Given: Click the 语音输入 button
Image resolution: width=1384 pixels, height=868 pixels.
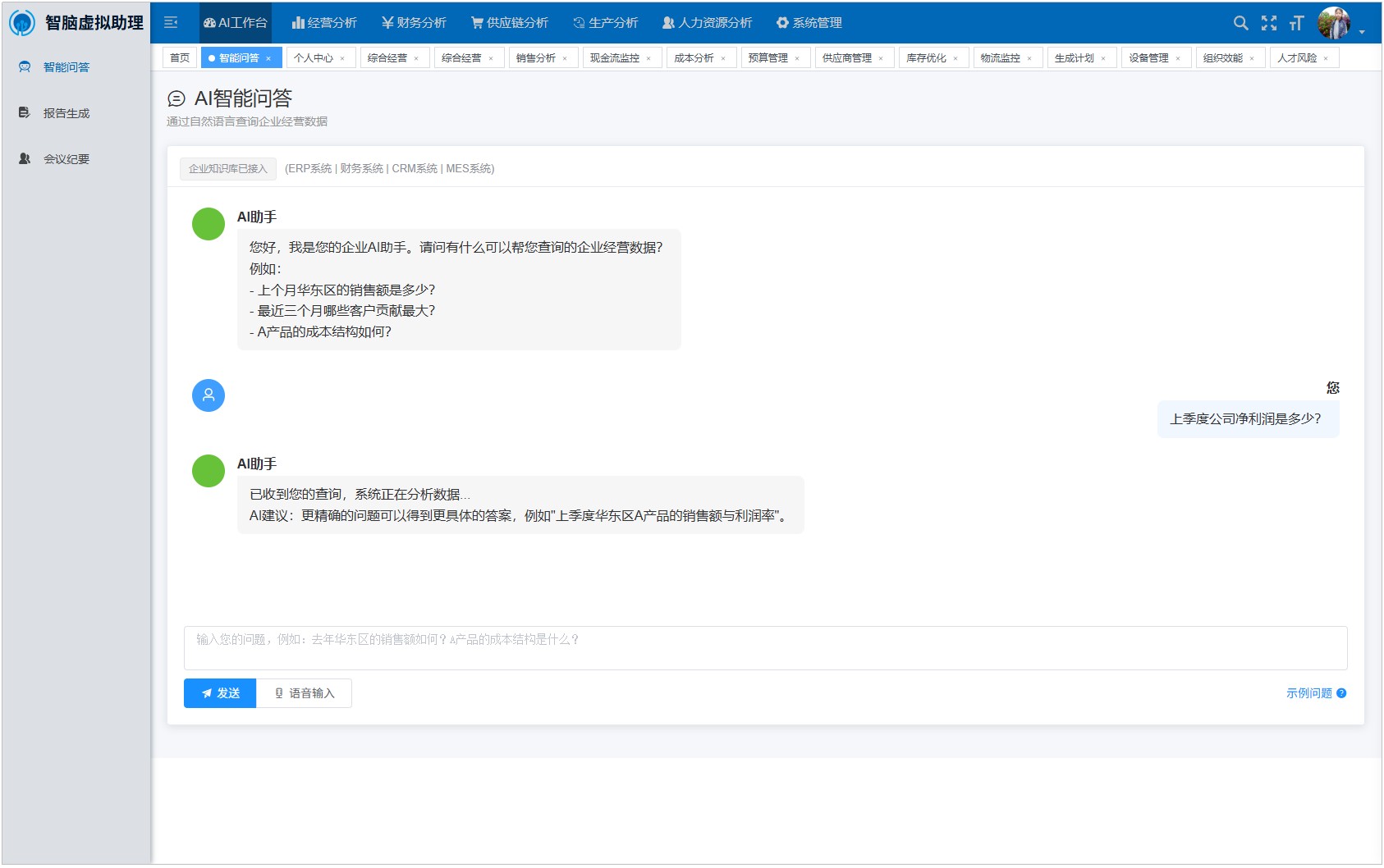Looking at the screenshot, I should click(x=304, y=693).
